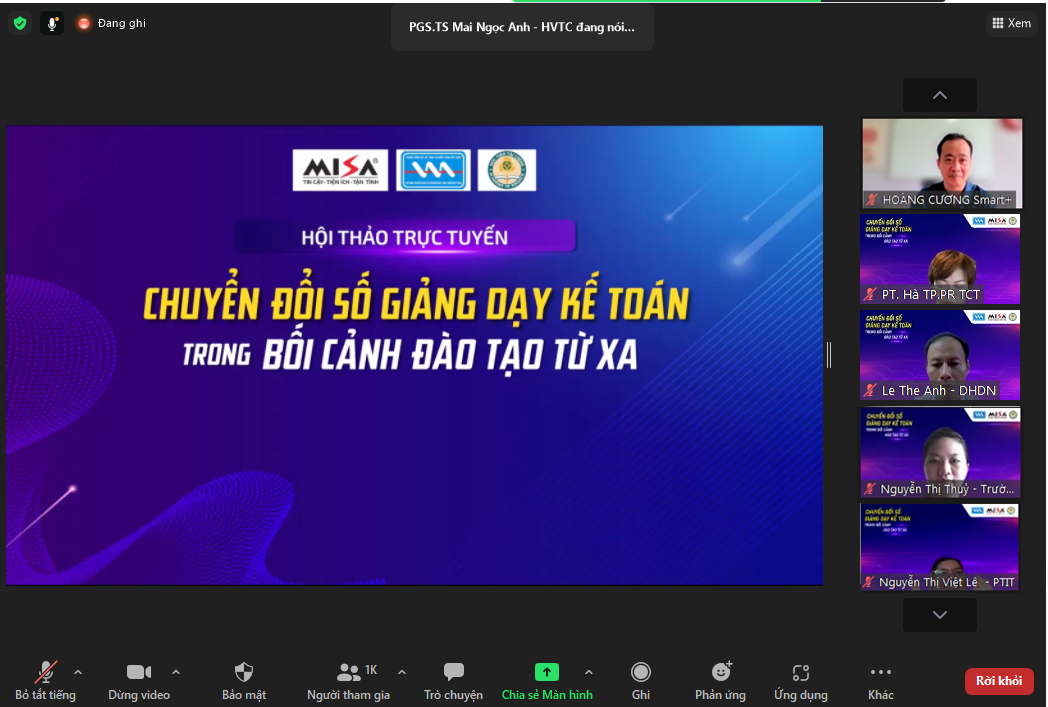Select HOÀNG CƯƠNG participant video thumbnail

click(x=939, y=163)
